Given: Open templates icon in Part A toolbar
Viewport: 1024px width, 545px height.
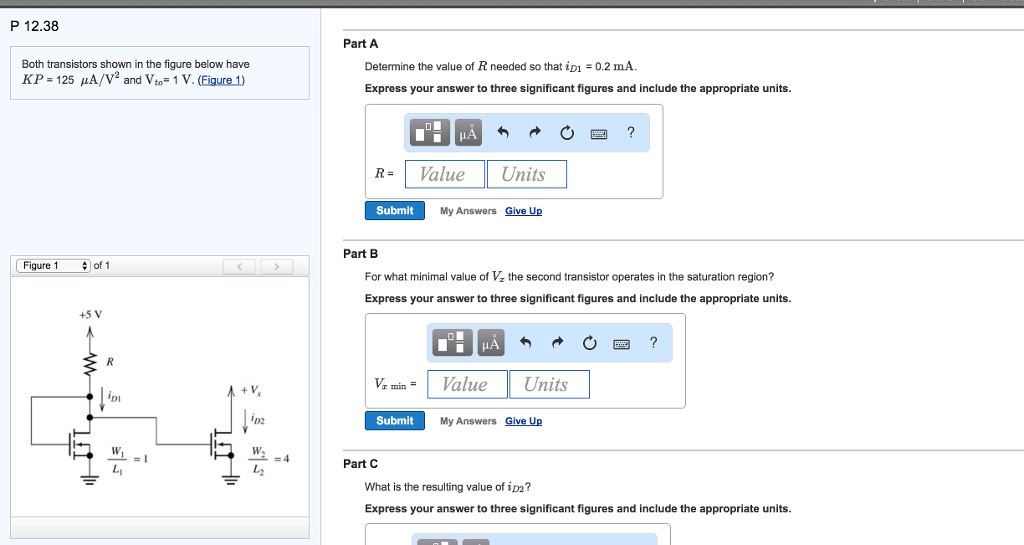Looking at the screenshot, I should tap(430, 132).
